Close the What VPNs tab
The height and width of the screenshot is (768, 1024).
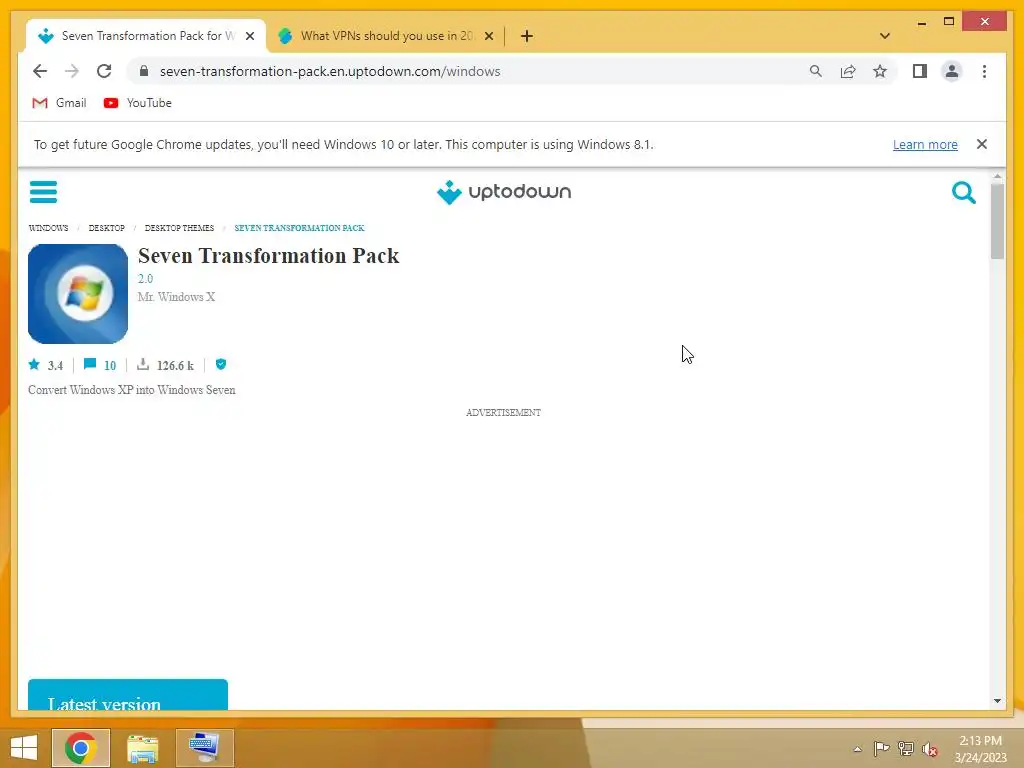point(488,36)
